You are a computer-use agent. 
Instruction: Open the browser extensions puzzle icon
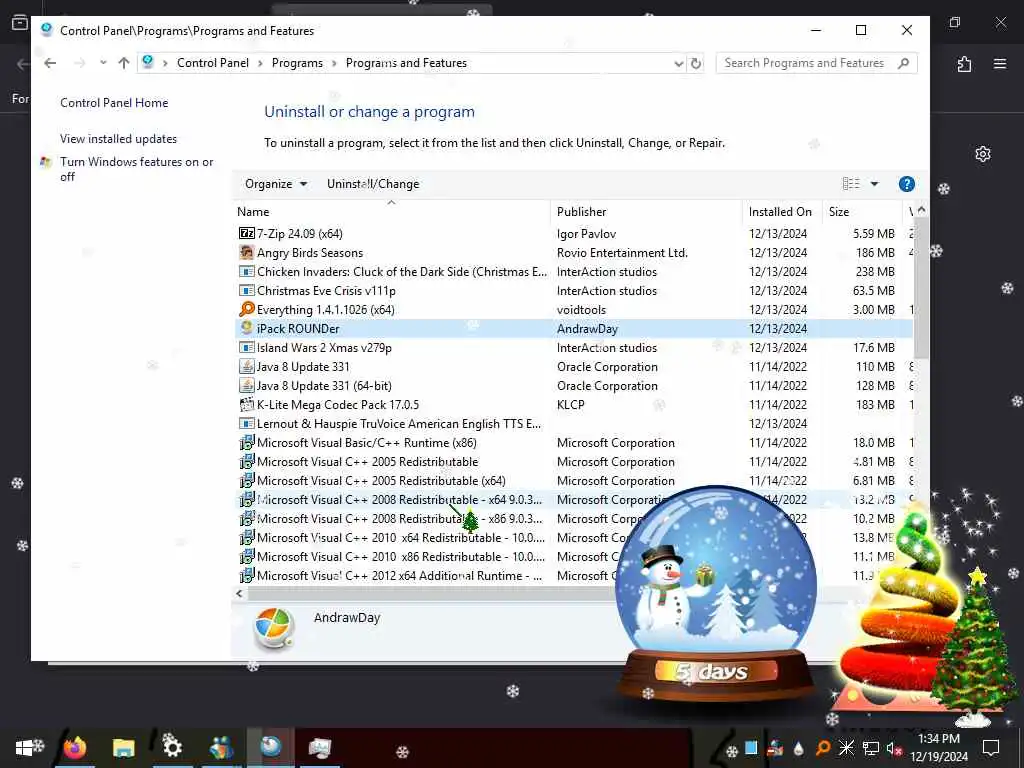[964, 64]
